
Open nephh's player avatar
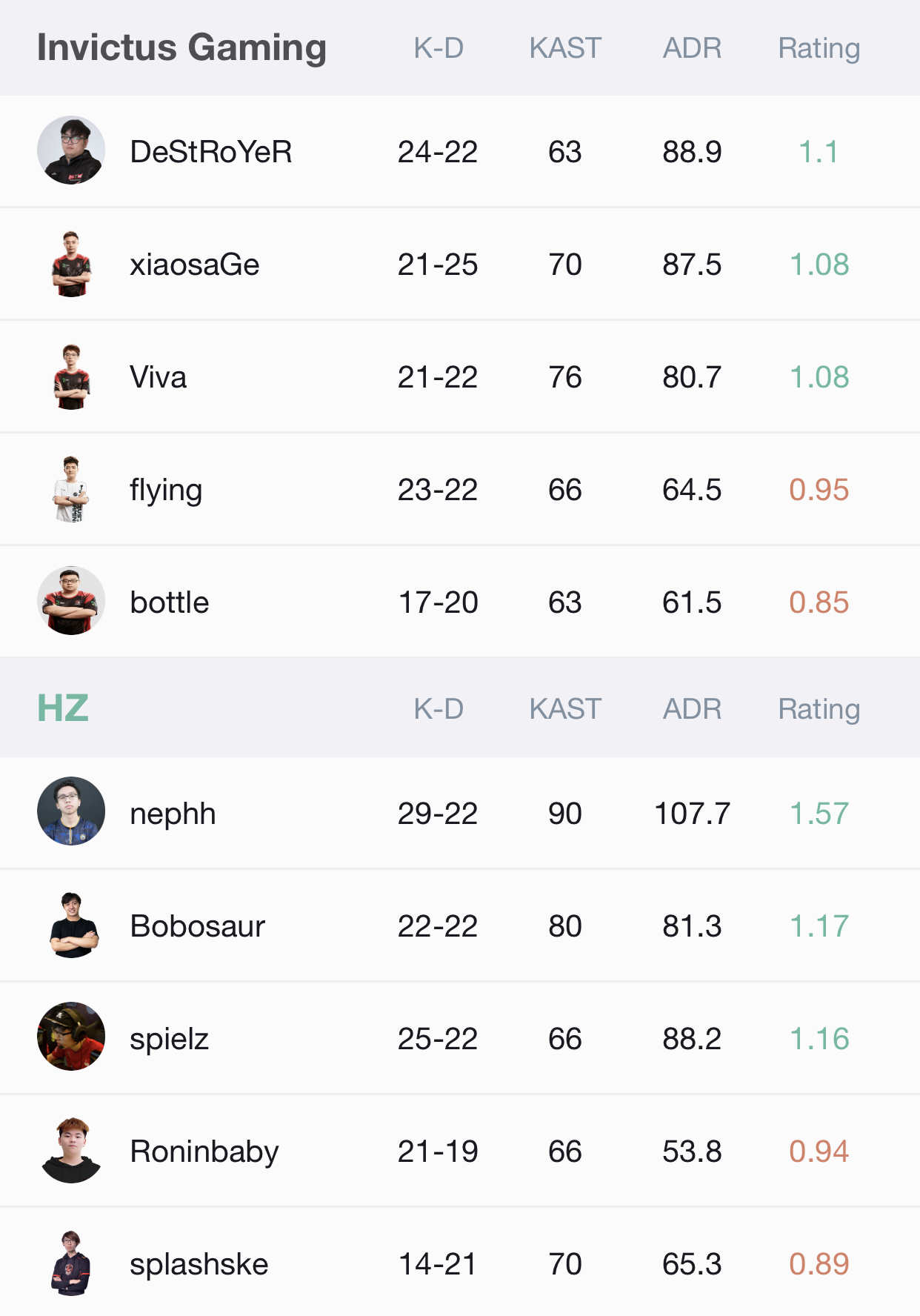pyautogui.click(x=71, y=811)
